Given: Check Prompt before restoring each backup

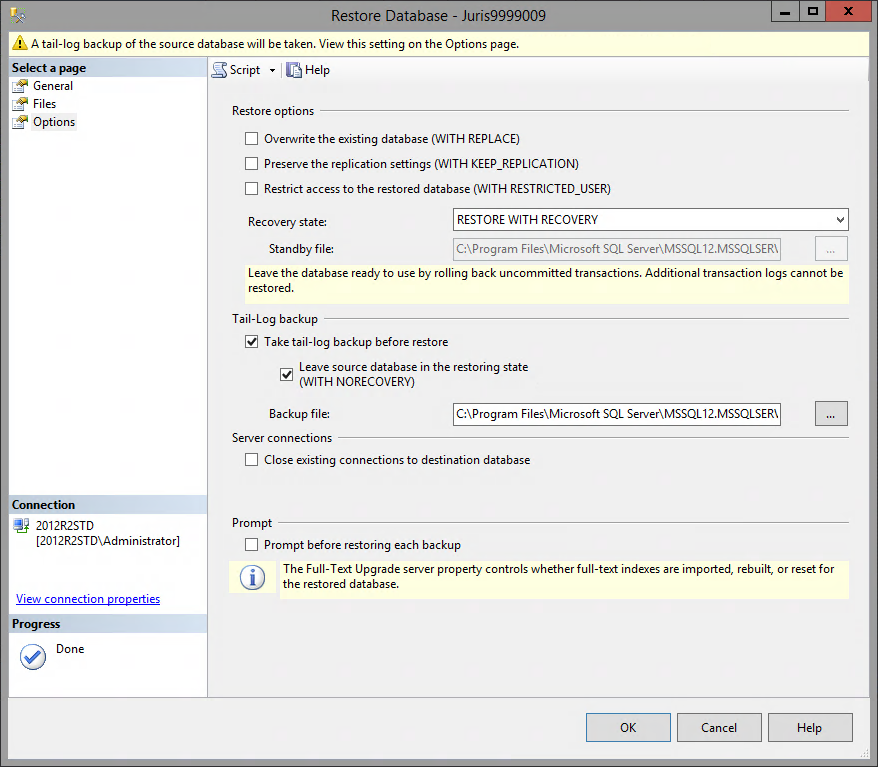Looking at the screenshot, I should pos(252,545).
